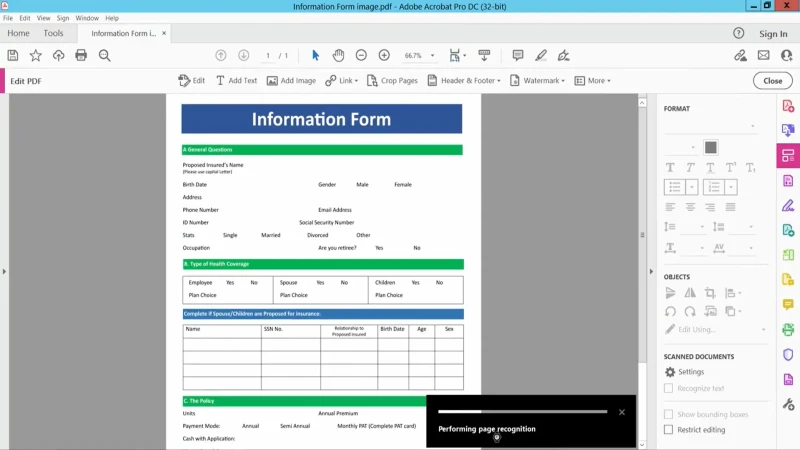The width and height of the screenshot is (800, 450).
Task: Choose the Add Image tool
Action: point(291,81)
